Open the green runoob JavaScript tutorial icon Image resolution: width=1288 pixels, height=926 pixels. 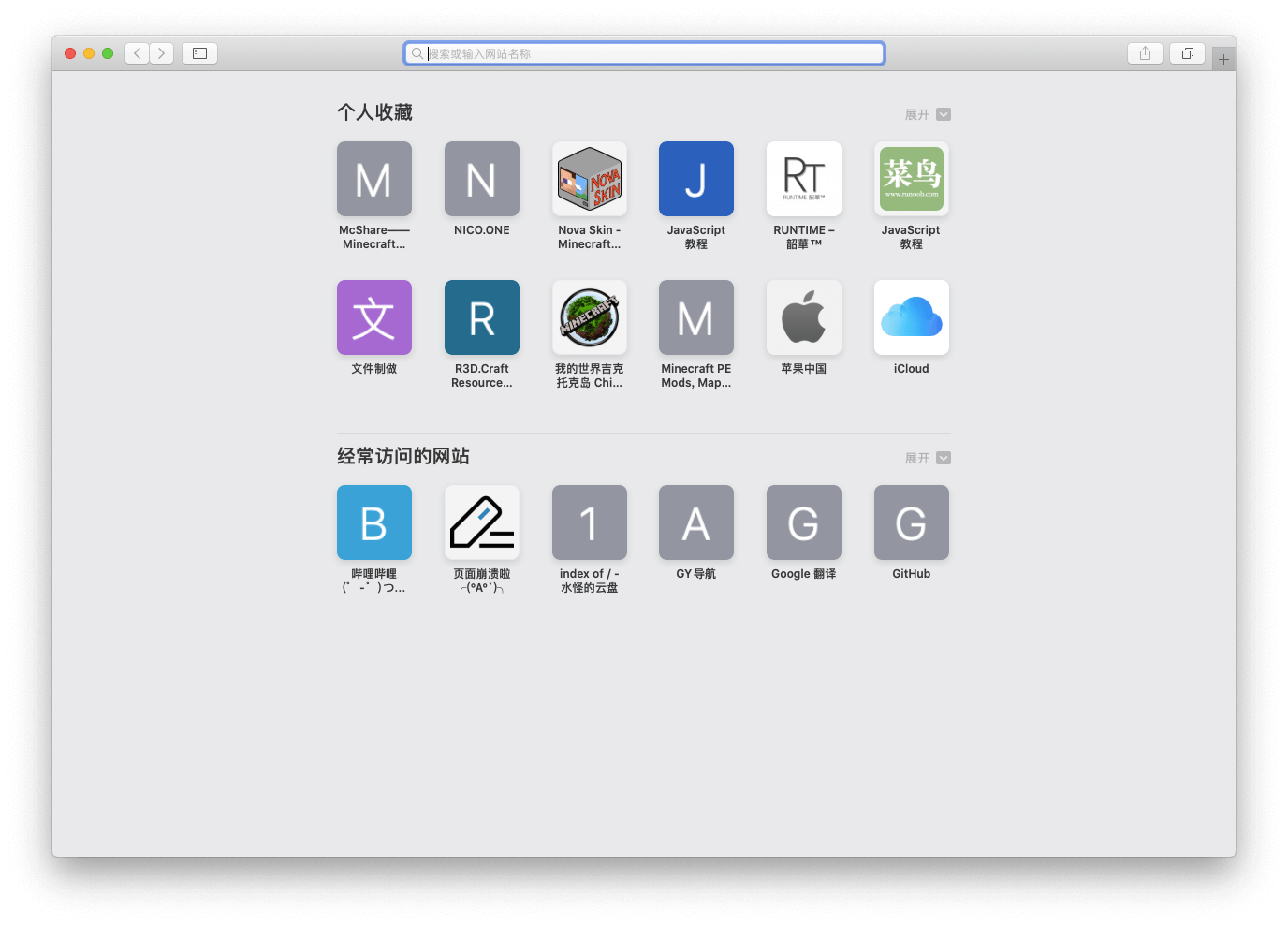[911, 180]
